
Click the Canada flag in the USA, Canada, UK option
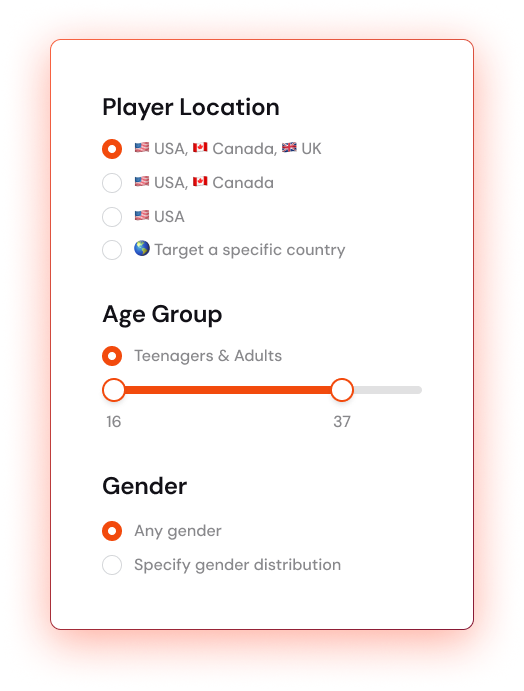point(200,148)
